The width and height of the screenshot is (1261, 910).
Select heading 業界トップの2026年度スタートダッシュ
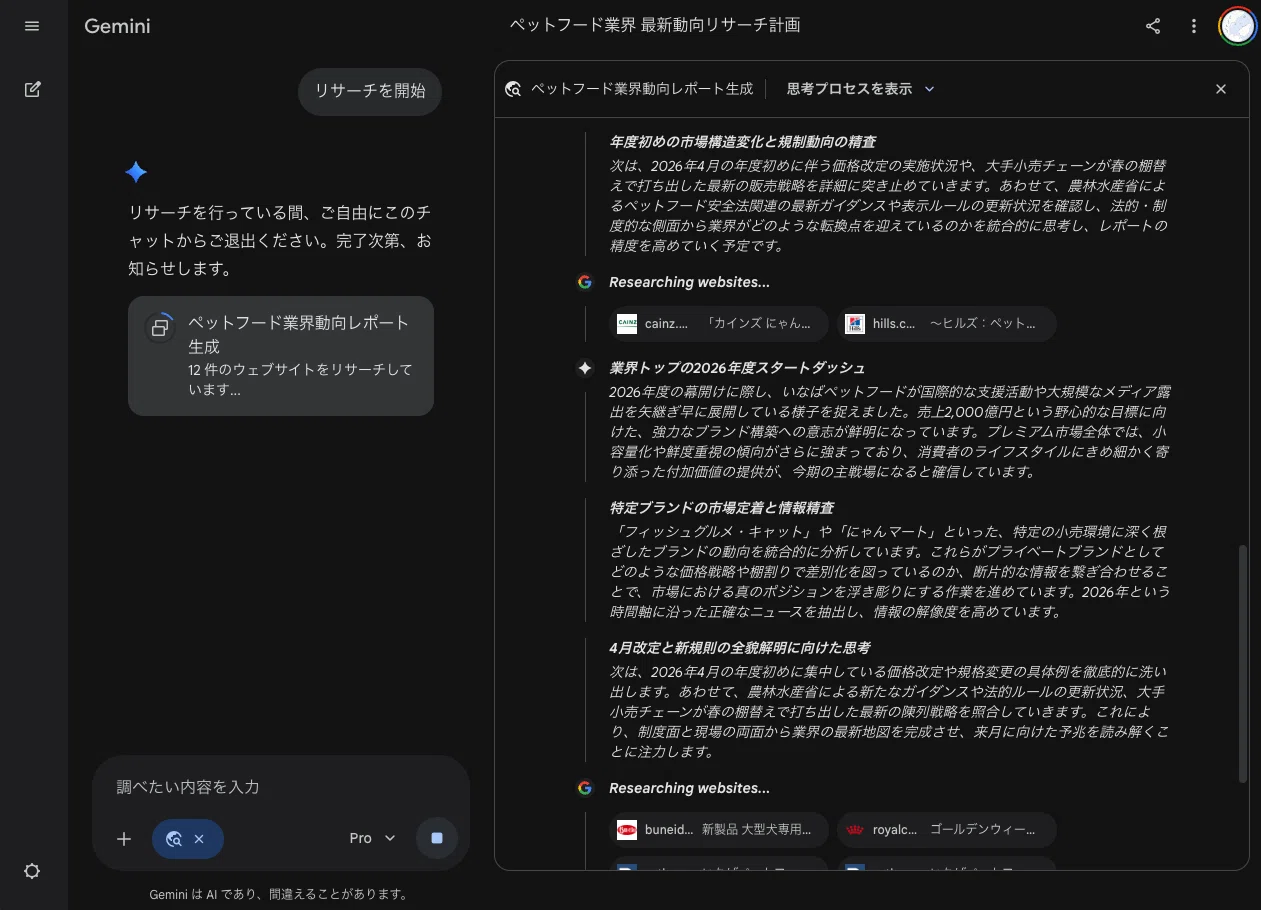pos(738,368)
